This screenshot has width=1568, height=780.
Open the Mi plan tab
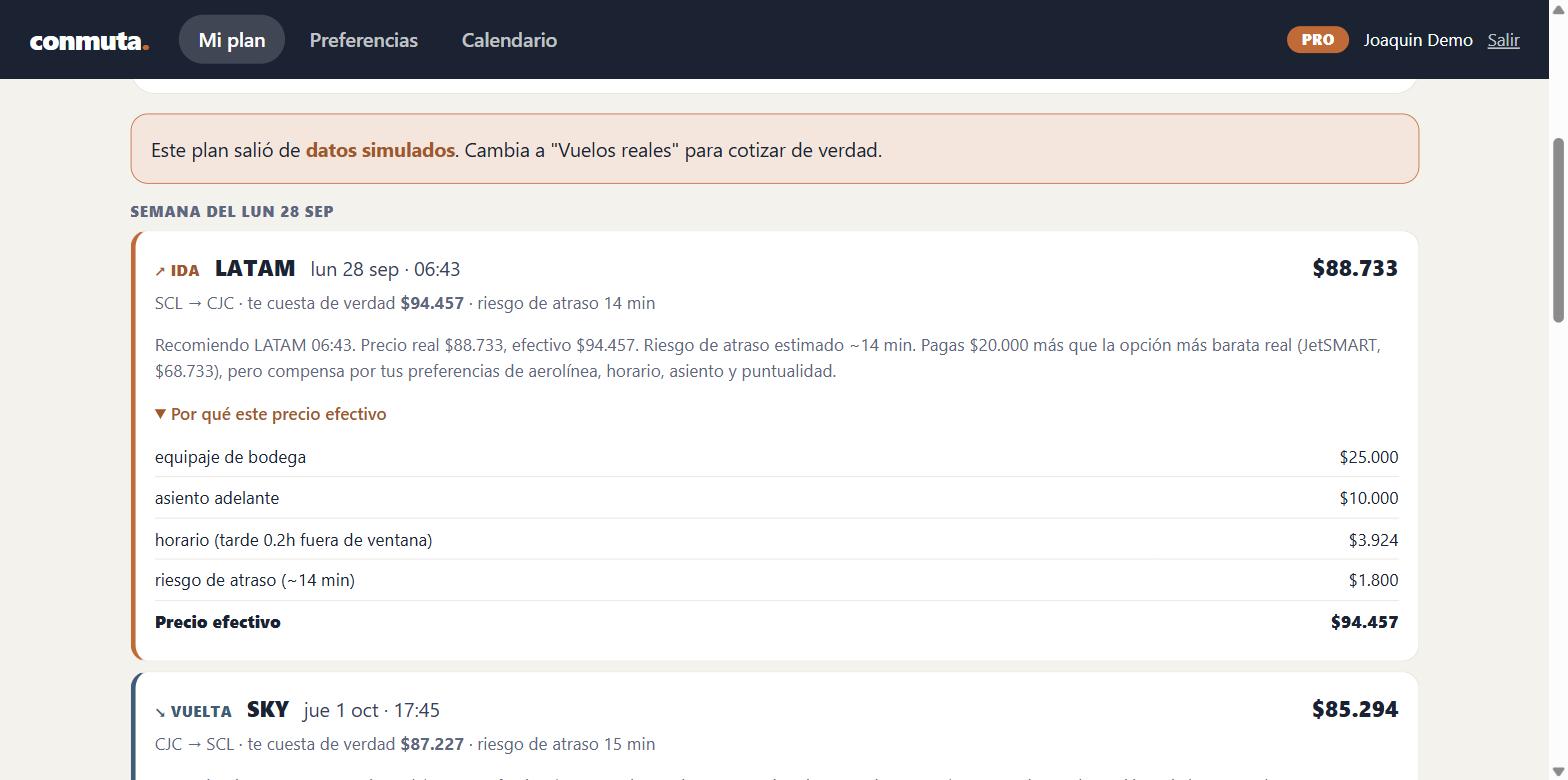point(232,40)
